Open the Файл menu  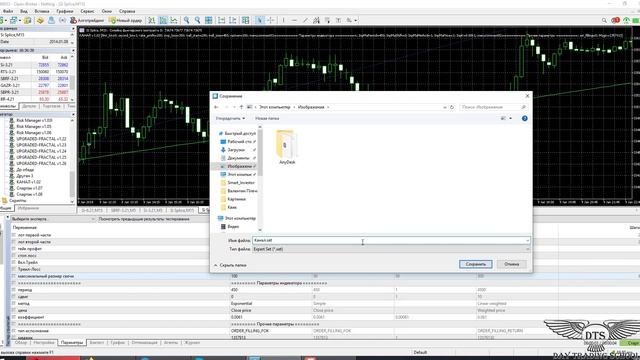tap(7, 11)
